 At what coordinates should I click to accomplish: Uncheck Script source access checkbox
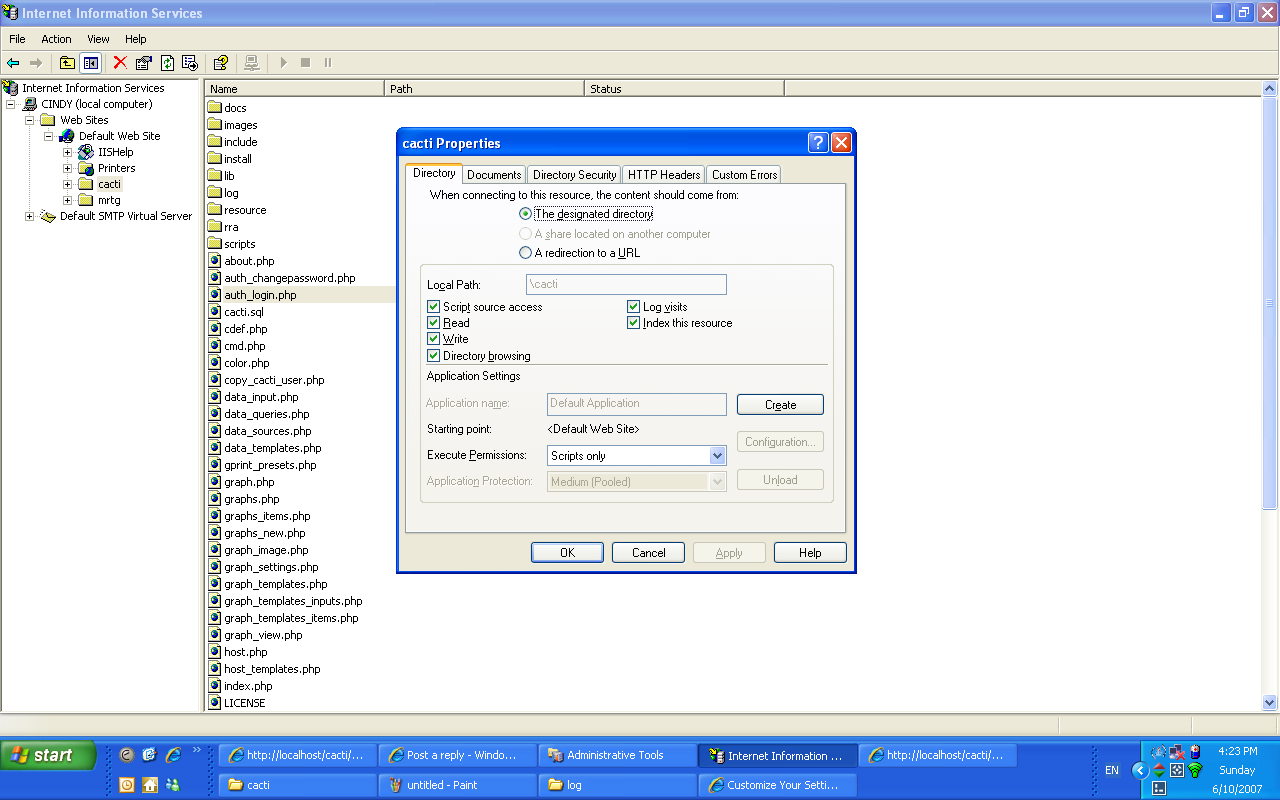tap(433, 307)
